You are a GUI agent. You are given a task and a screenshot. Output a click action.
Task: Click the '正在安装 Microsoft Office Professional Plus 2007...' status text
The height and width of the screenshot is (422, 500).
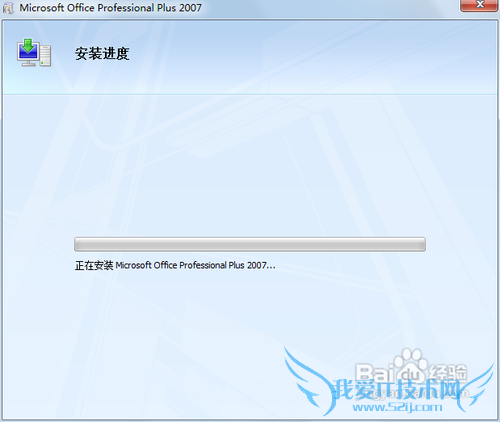point(175,265)
